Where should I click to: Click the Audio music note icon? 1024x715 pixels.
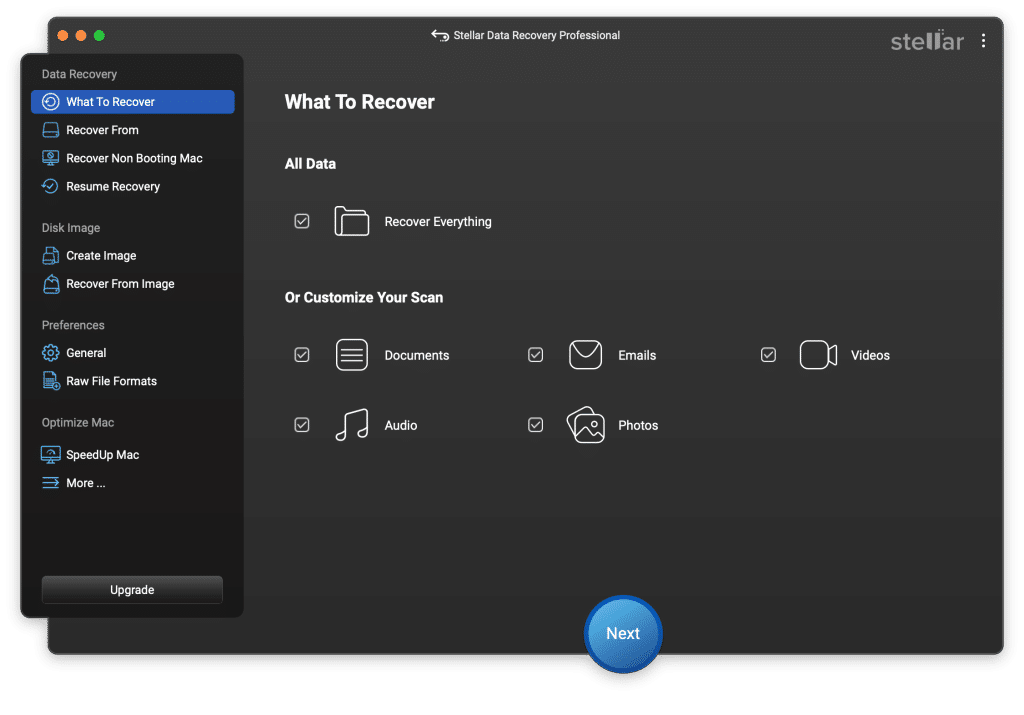(x=352, y=425)
